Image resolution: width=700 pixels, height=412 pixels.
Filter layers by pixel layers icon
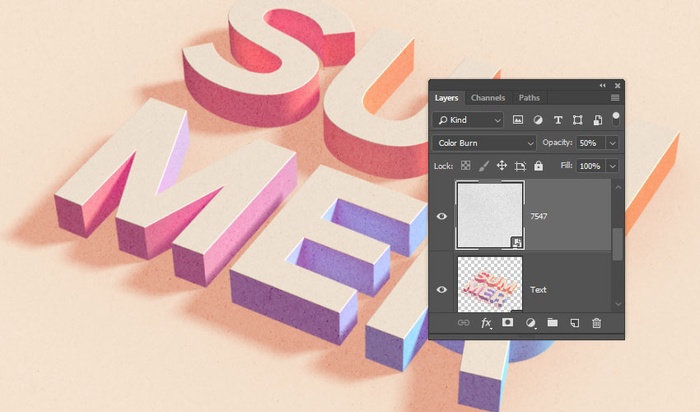pyautogui.click(x=519, y=120)
